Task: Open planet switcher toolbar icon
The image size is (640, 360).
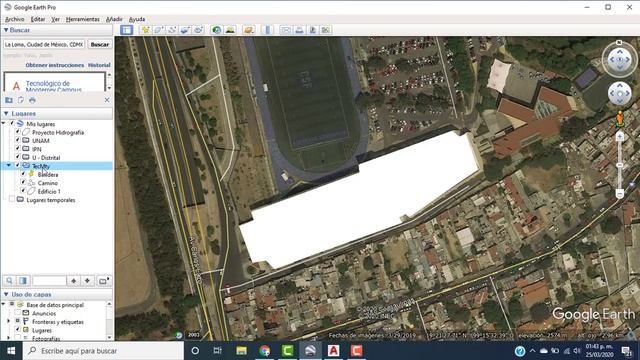Action: 249,30
